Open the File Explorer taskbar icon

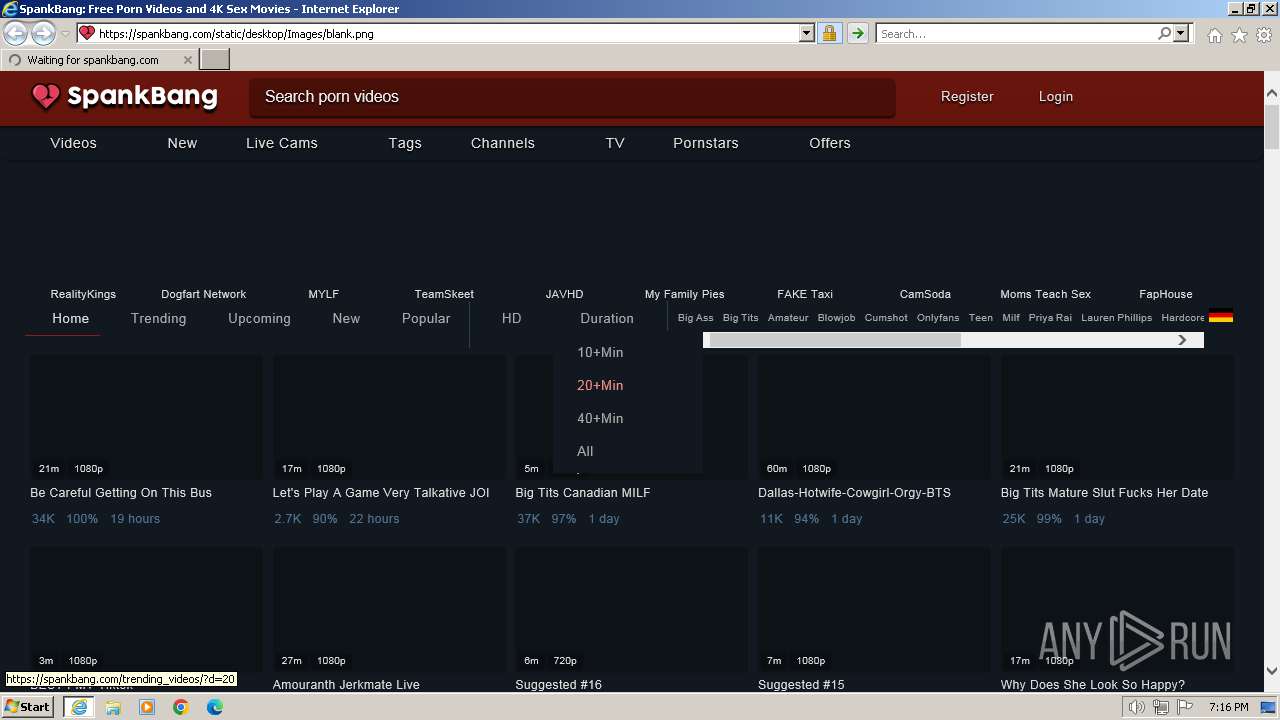click(x=113, y=707)
